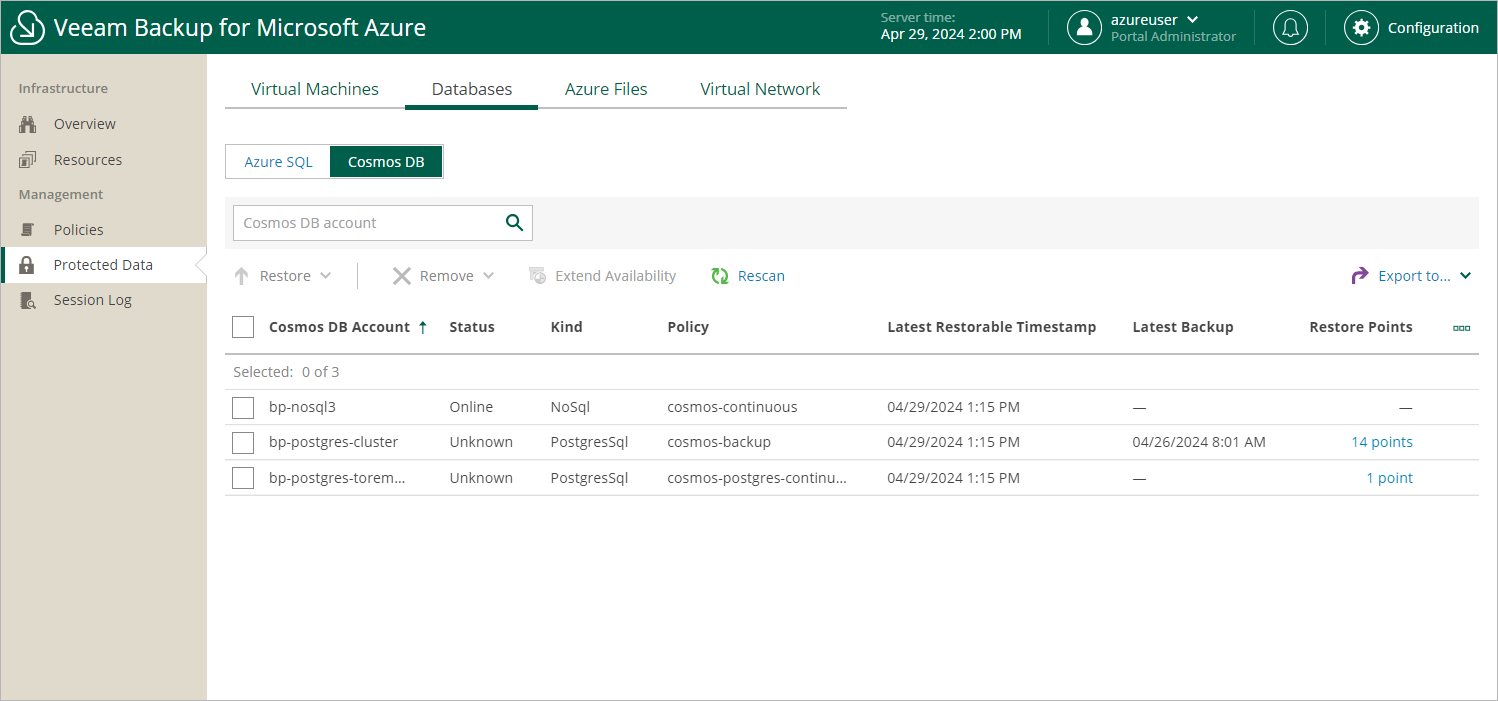The width and height of the screenshot is (1498, 701).
Task: Select the bp-nosql3 account name
Action: pos(302,407)
